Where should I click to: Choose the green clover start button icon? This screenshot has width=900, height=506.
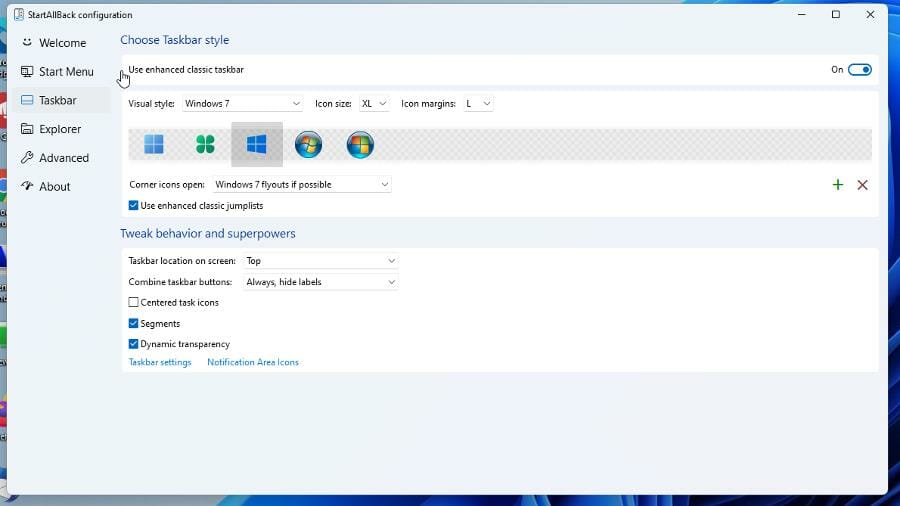(x=205, y=145)
